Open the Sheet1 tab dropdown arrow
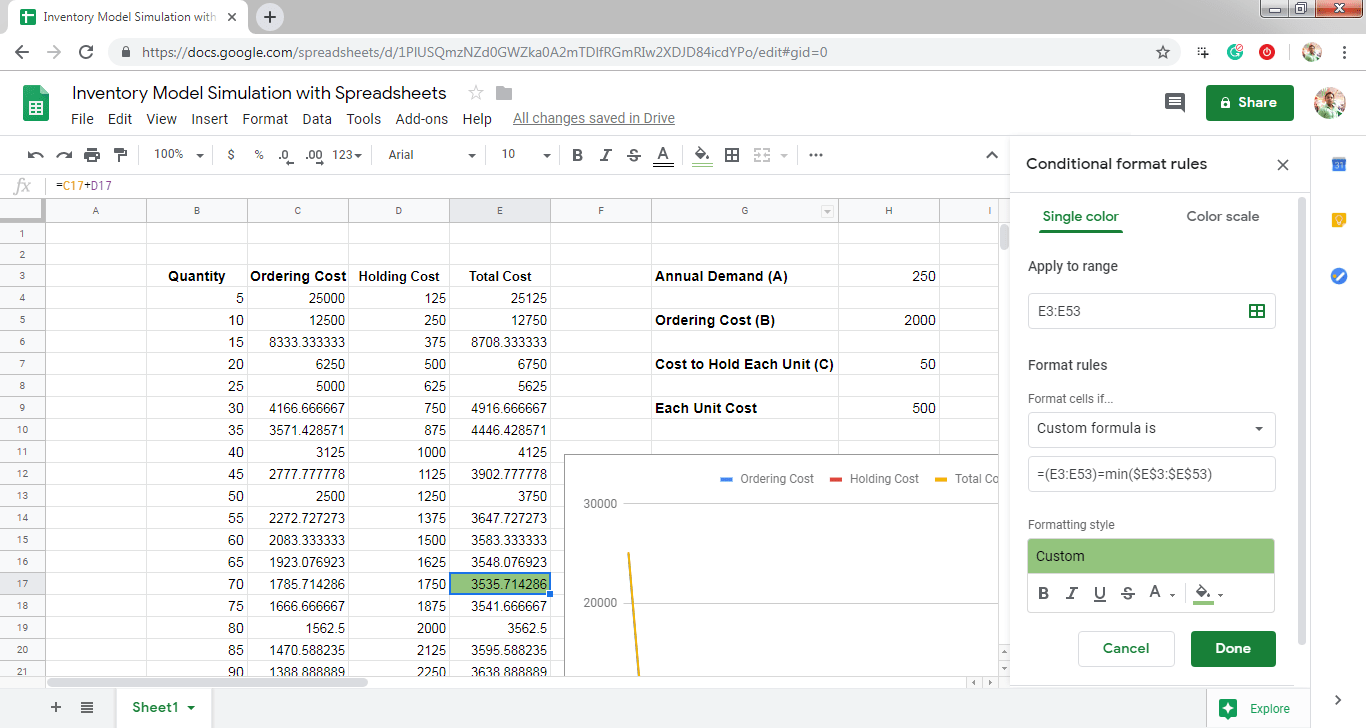 [191, 708]
